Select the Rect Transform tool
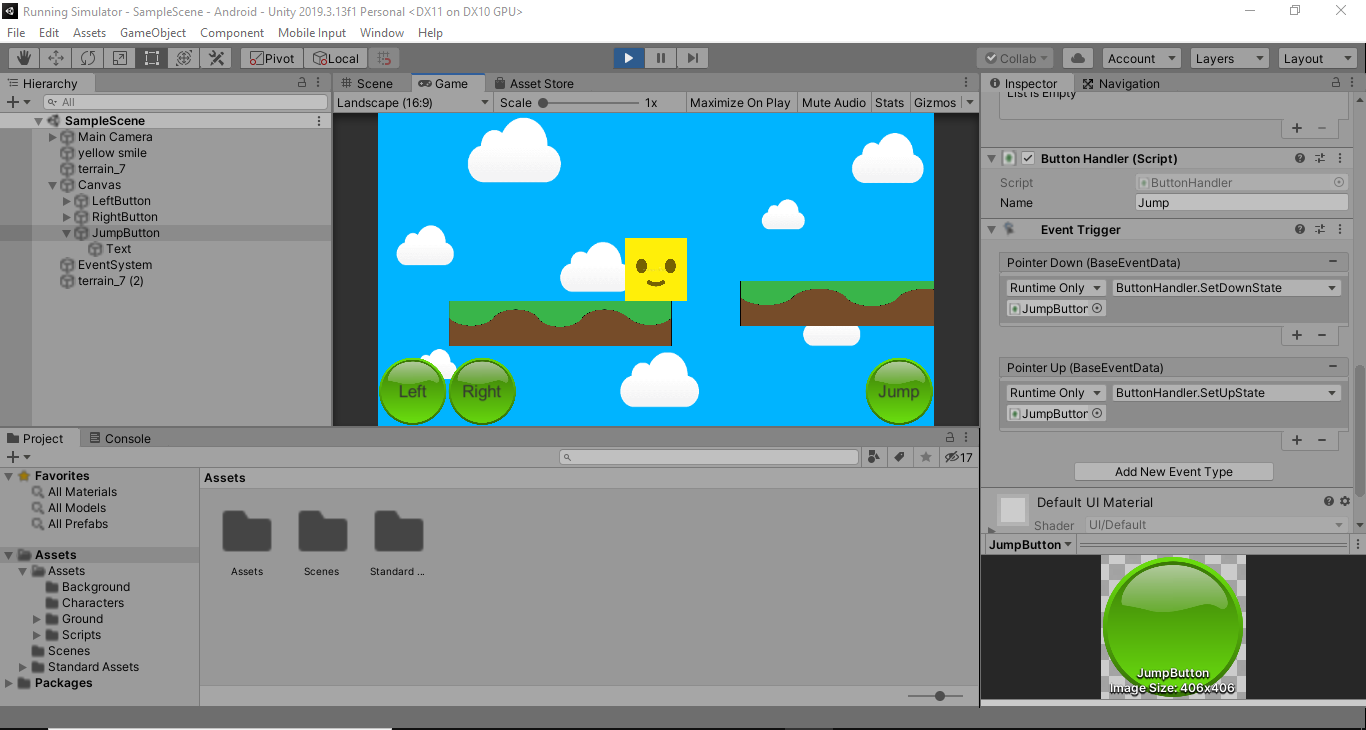The image size is (1366, 730). coord(152,58)
